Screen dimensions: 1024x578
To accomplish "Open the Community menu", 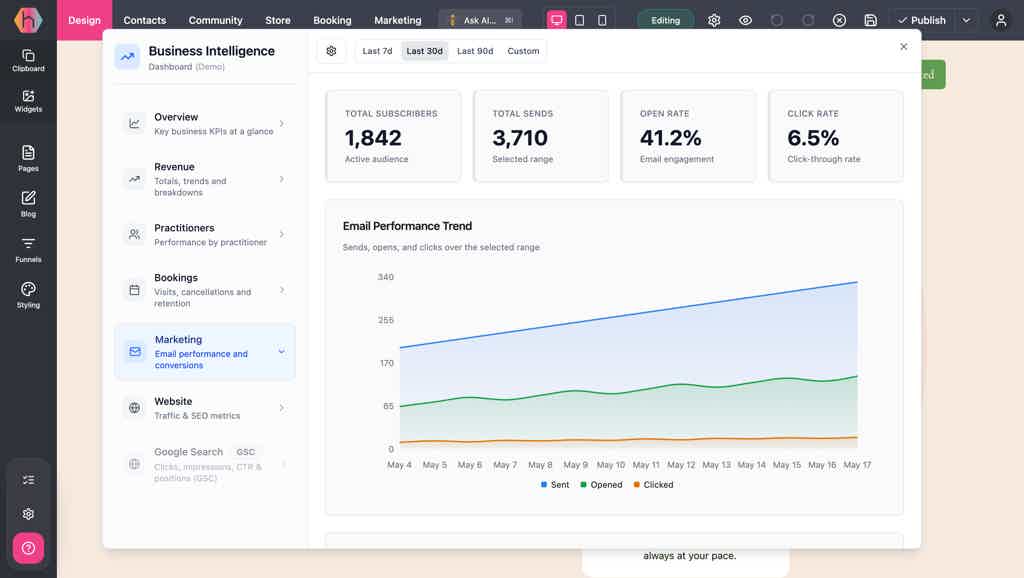I will click(216, 20).
